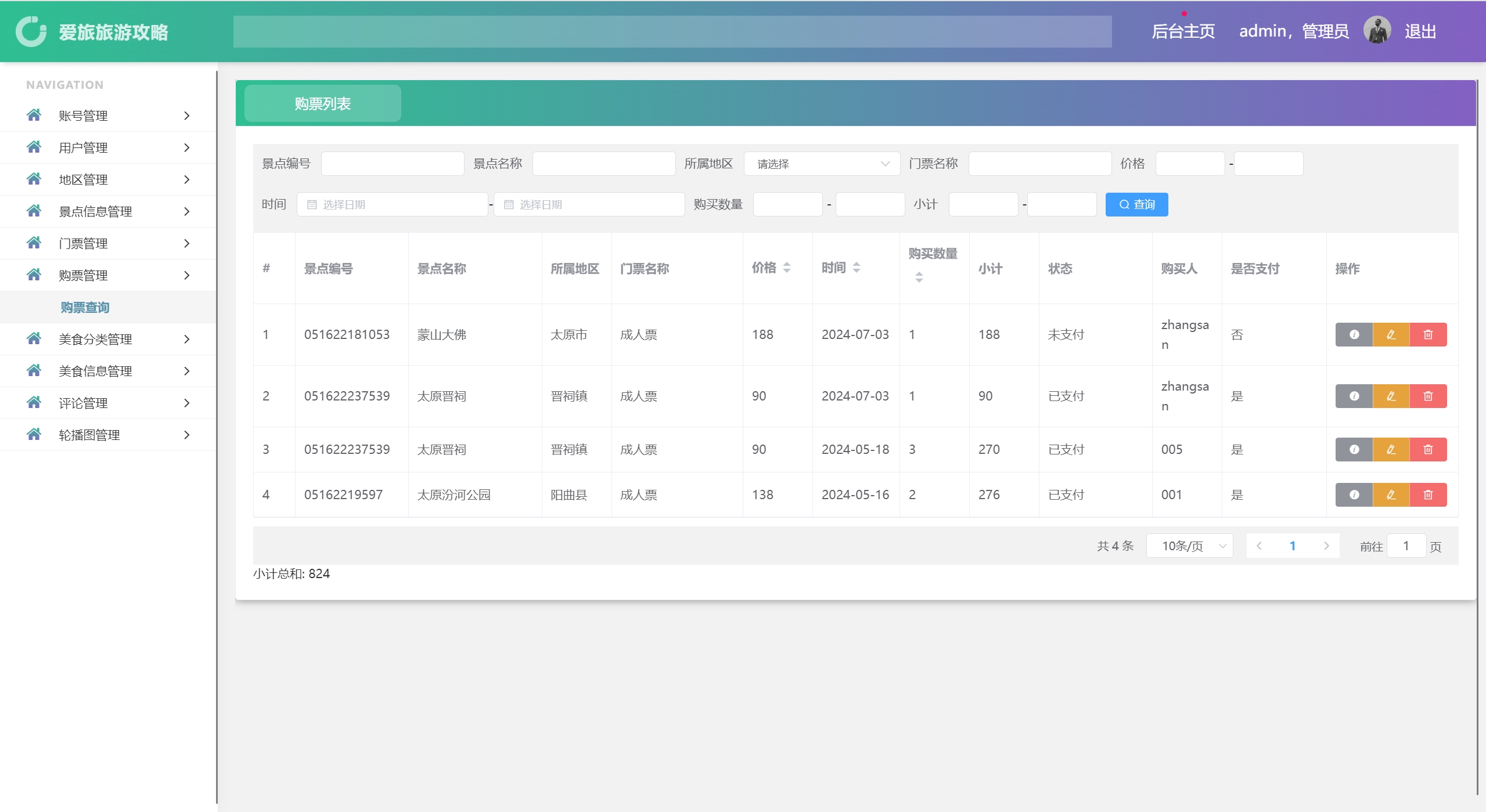Viewport: 1486px width, 812px height.
Task: Click info icon in row 4
Action: tap(1354, 495)
